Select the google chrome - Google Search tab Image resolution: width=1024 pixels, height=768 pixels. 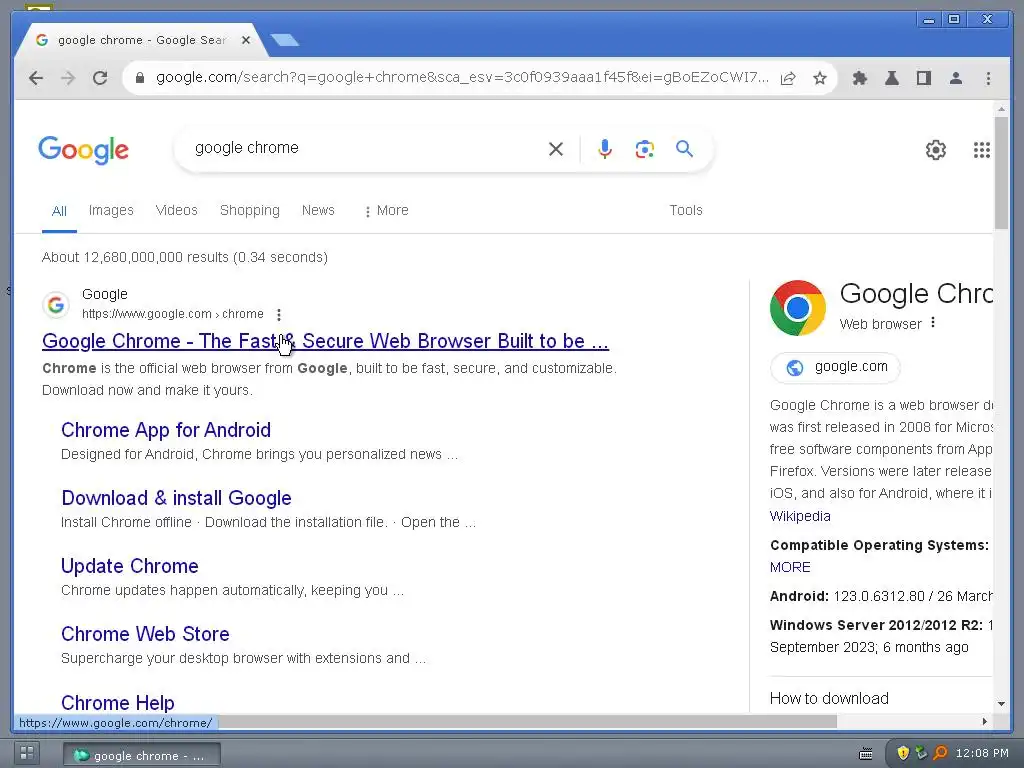[141, 40]
